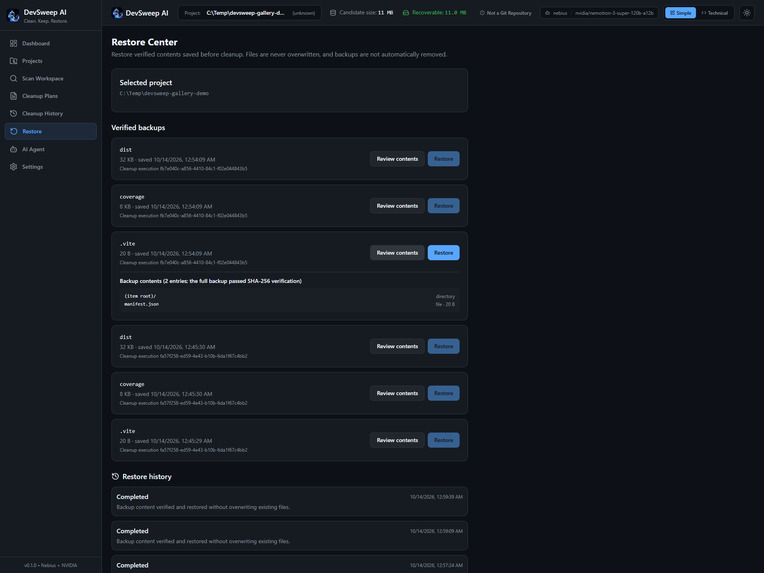Screen dimensions: 764x573
Task: Click the Restore history heading text
Action: tap(147, 477)
